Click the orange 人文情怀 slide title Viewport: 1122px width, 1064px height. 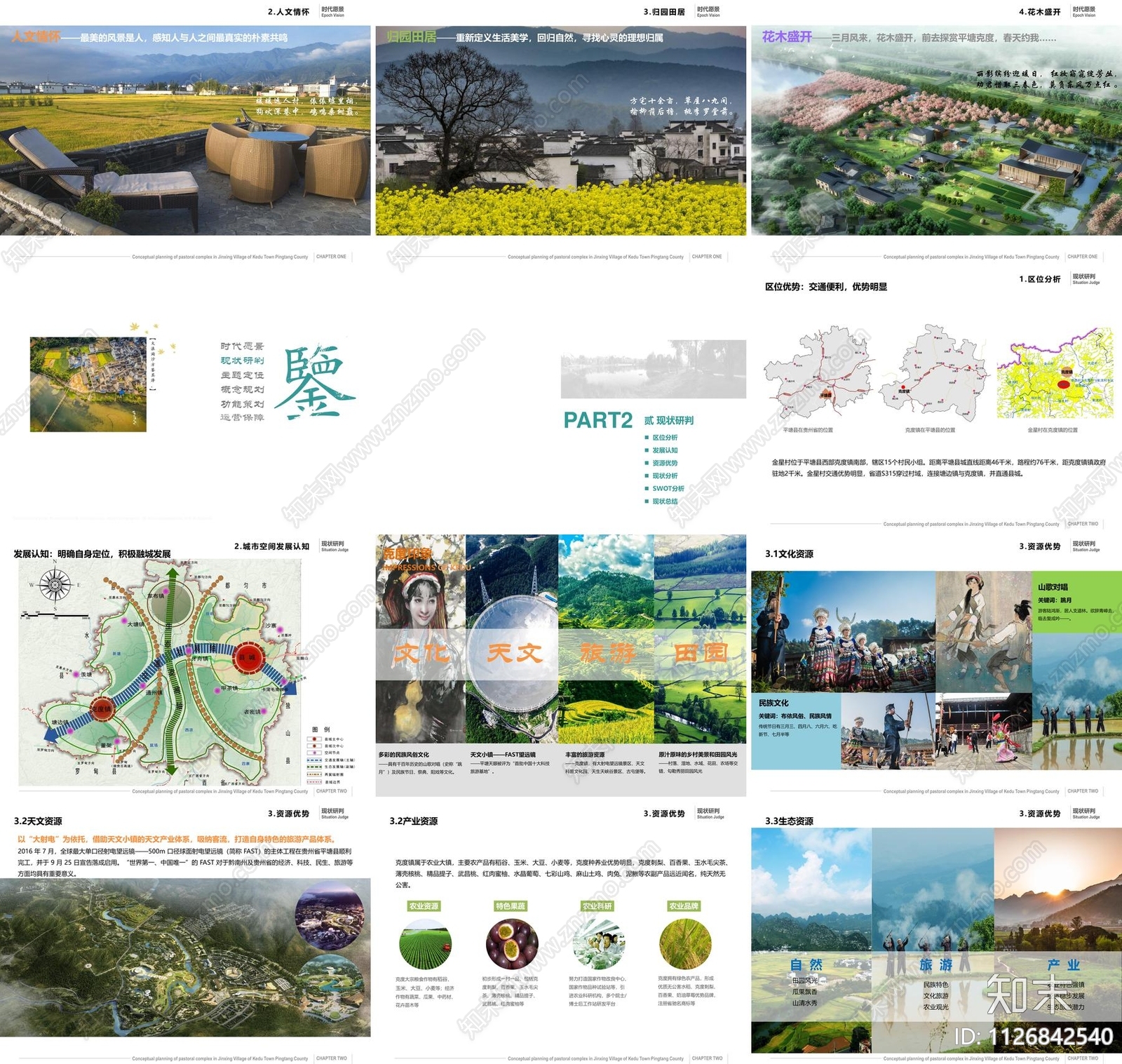click(x=36, y=36)
